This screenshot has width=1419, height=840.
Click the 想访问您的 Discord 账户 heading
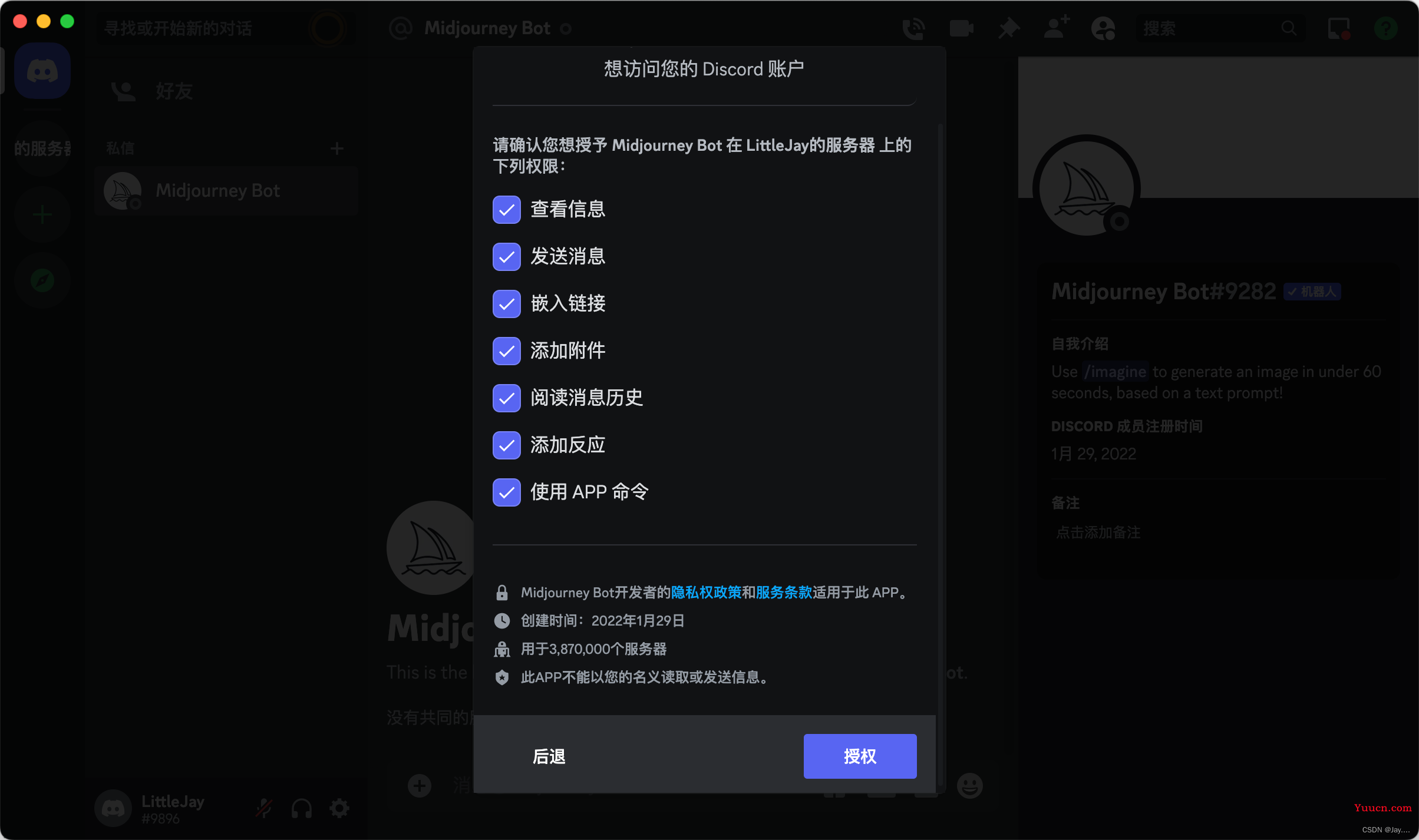(x=704, y=70)
